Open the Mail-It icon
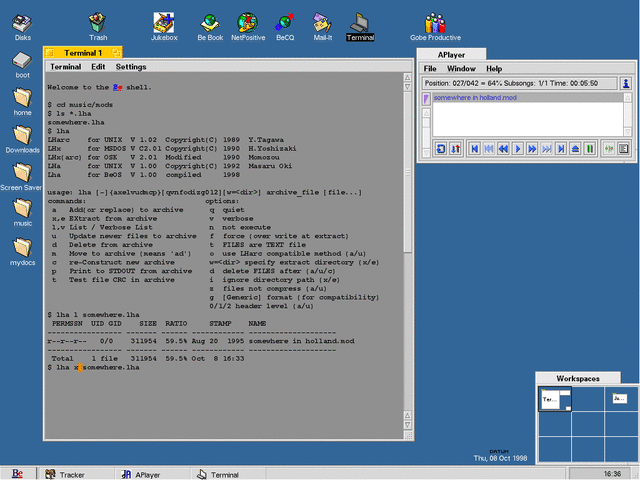The image size is (640, 480). click(x=322, y=27)
